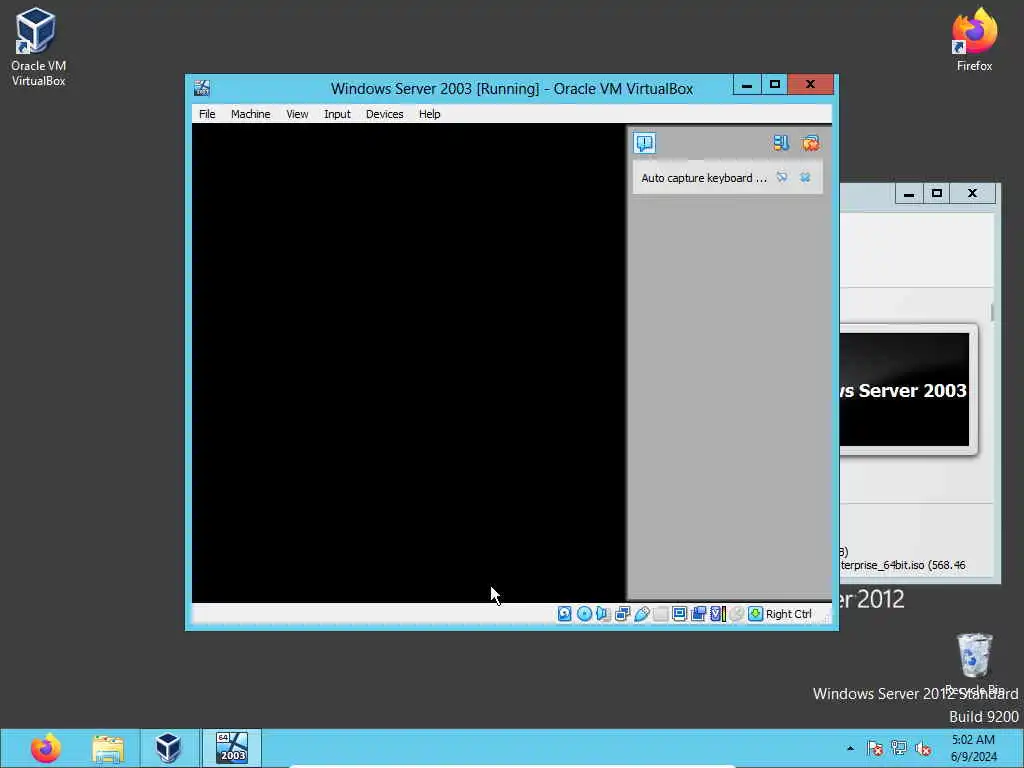Open the Help menu
Screen dimensions: 1024x768
(430, 114)
